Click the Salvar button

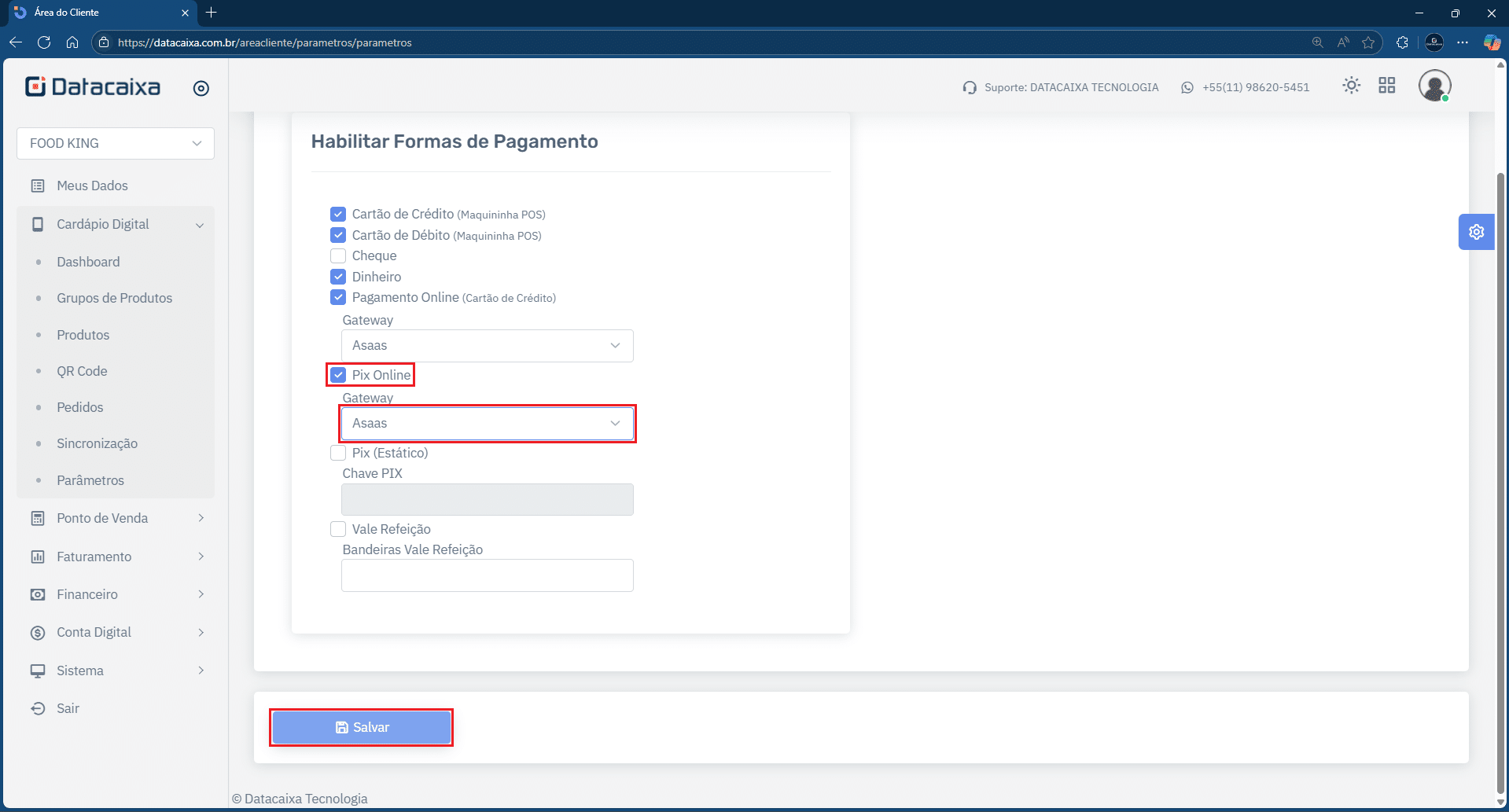click(x=362, y=728)
